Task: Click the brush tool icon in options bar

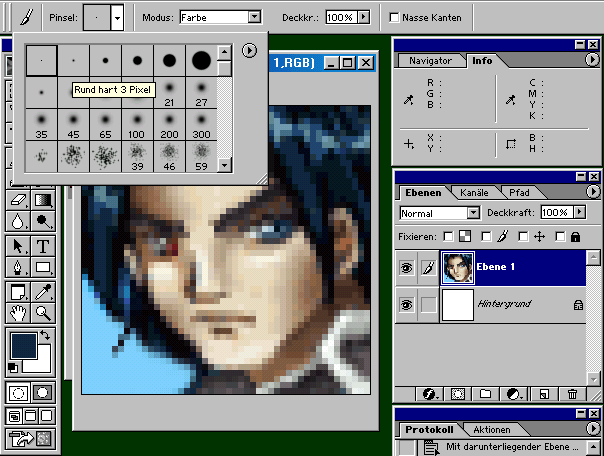Action: 26,17
